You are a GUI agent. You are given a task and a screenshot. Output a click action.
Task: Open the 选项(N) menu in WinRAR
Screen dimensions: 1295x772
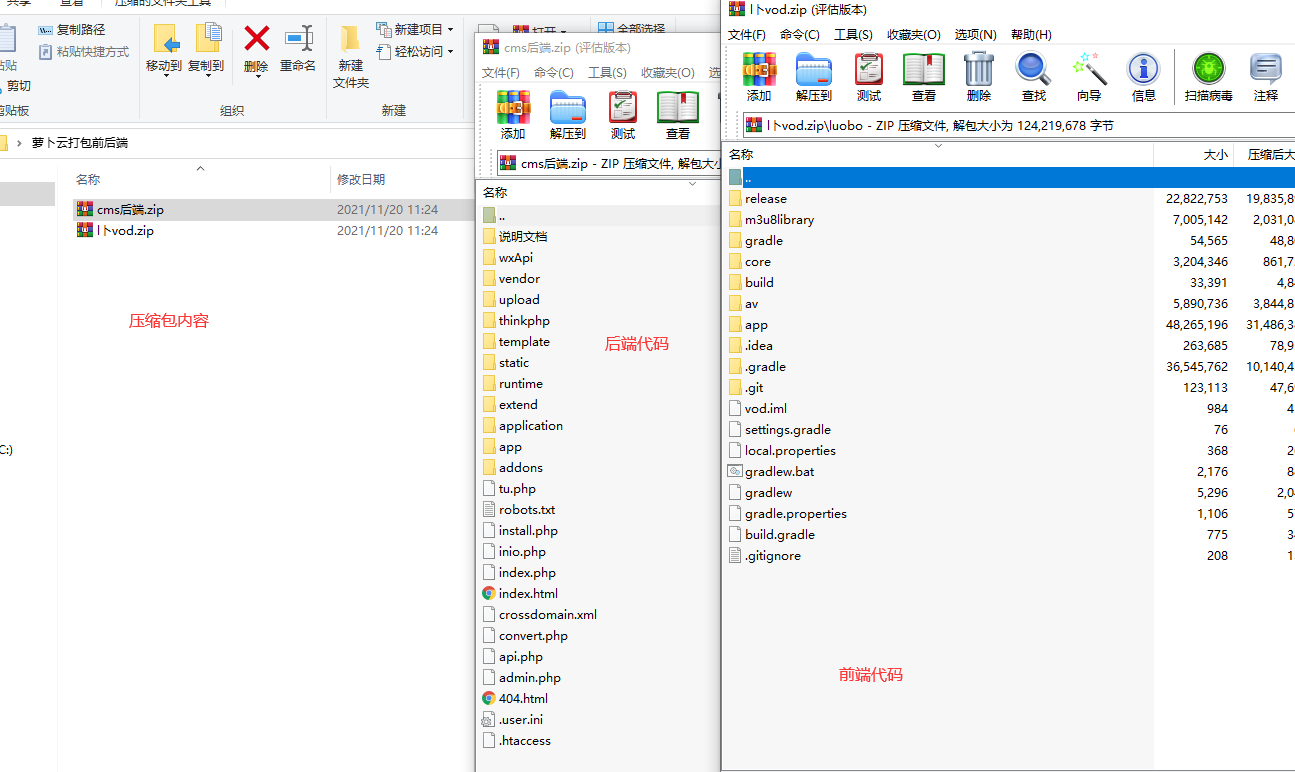tap(975, 33)
